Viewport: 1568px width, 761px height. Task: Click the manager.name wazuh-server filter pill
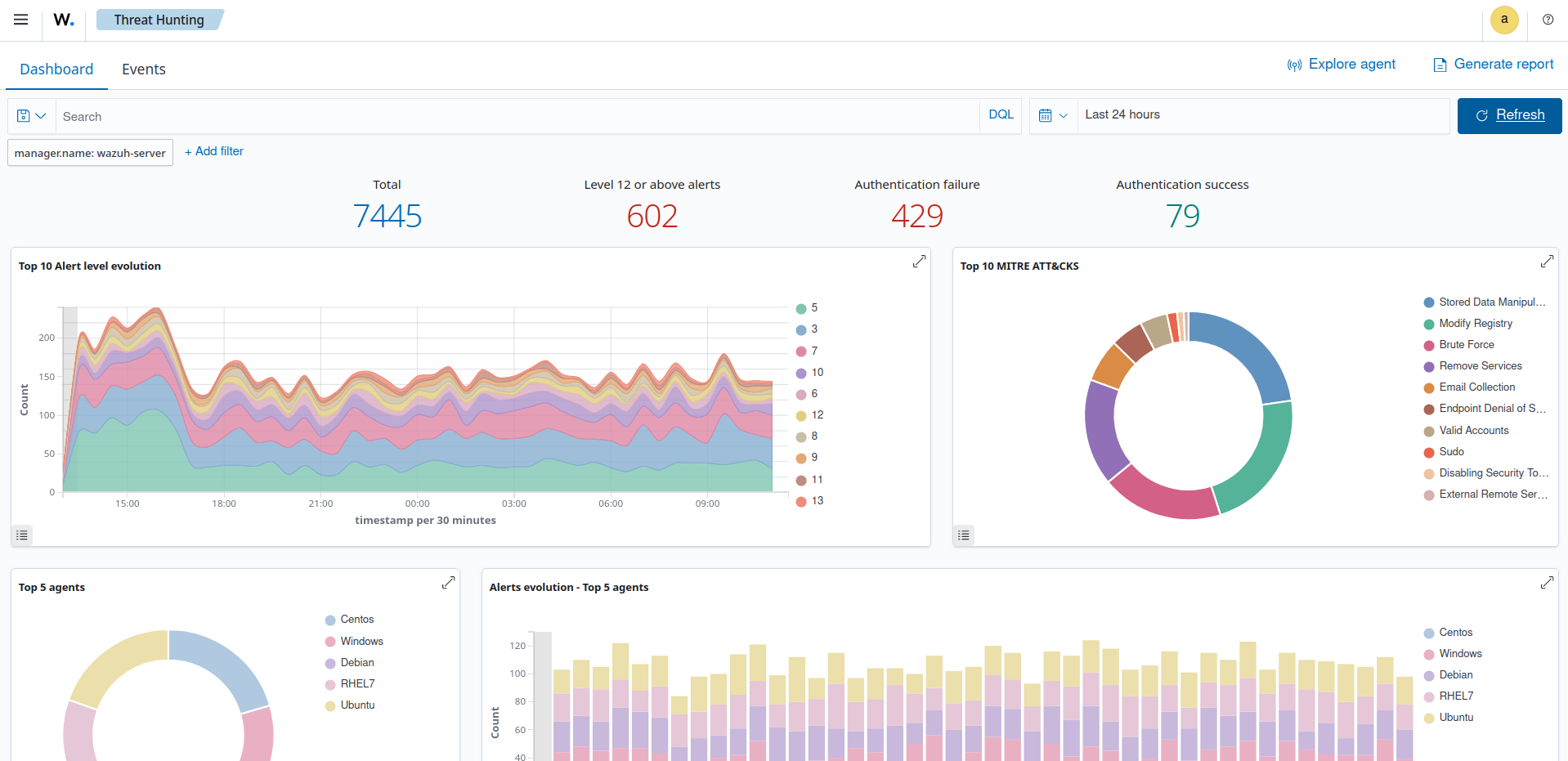pyautogui.click(x=89, y=152)
